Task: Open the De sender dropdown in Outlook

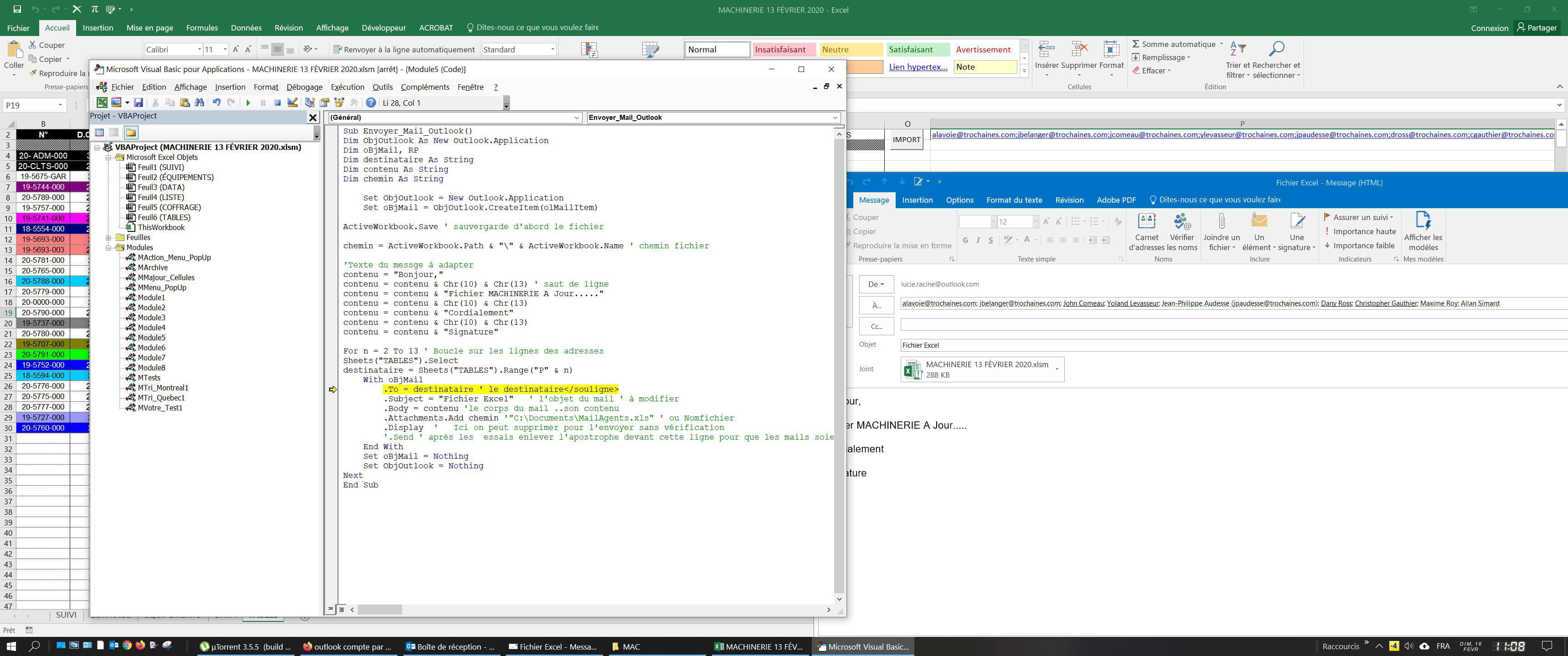Action: (877, 284)
